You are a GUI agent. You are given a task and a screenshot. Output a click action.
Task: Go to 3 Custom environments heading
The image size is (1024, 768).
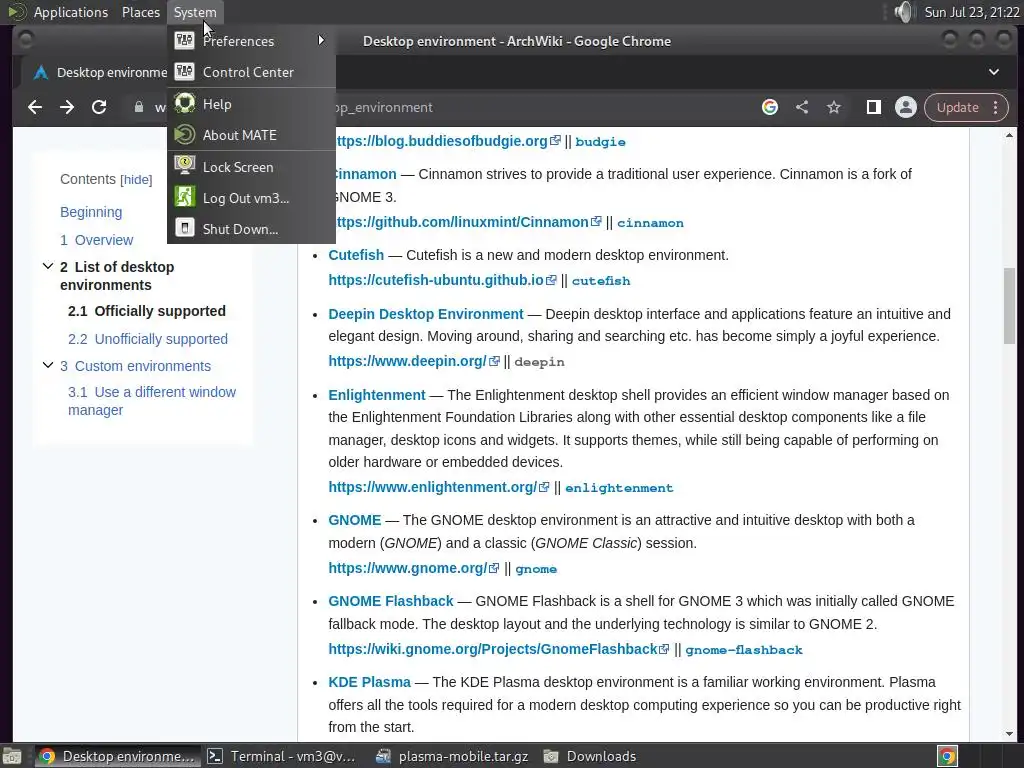tap(135, 366)
